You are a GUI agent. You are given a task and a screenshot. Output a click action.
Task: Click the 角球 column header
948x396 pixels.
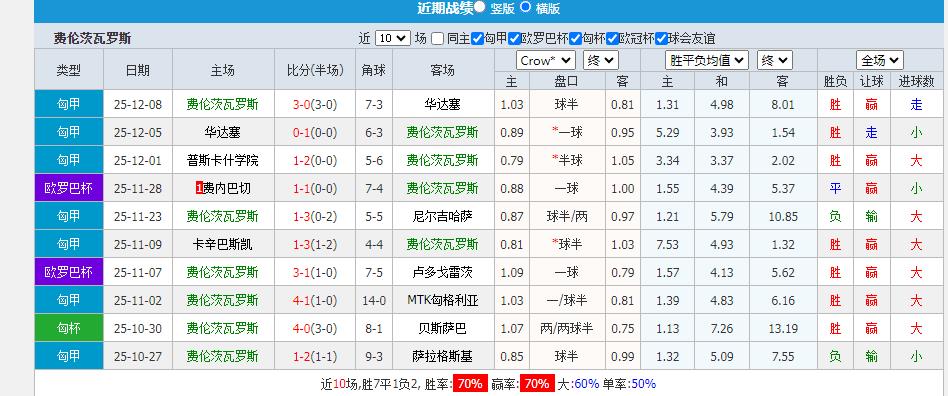coord(374,70)
